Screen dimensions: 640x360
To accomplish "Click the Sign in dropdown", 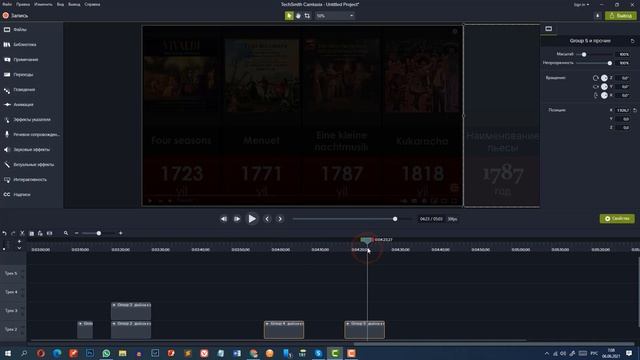I will click(x=581, y=4).
